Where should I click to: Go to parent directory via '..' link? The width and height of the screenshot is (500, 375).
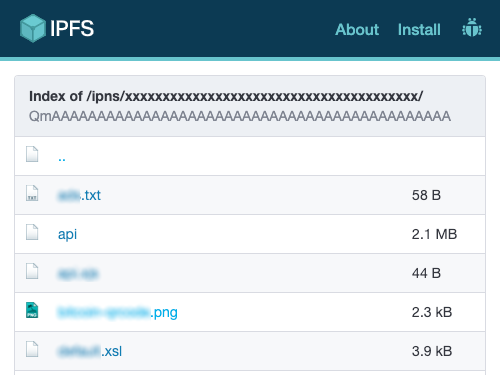pos(62,158)
